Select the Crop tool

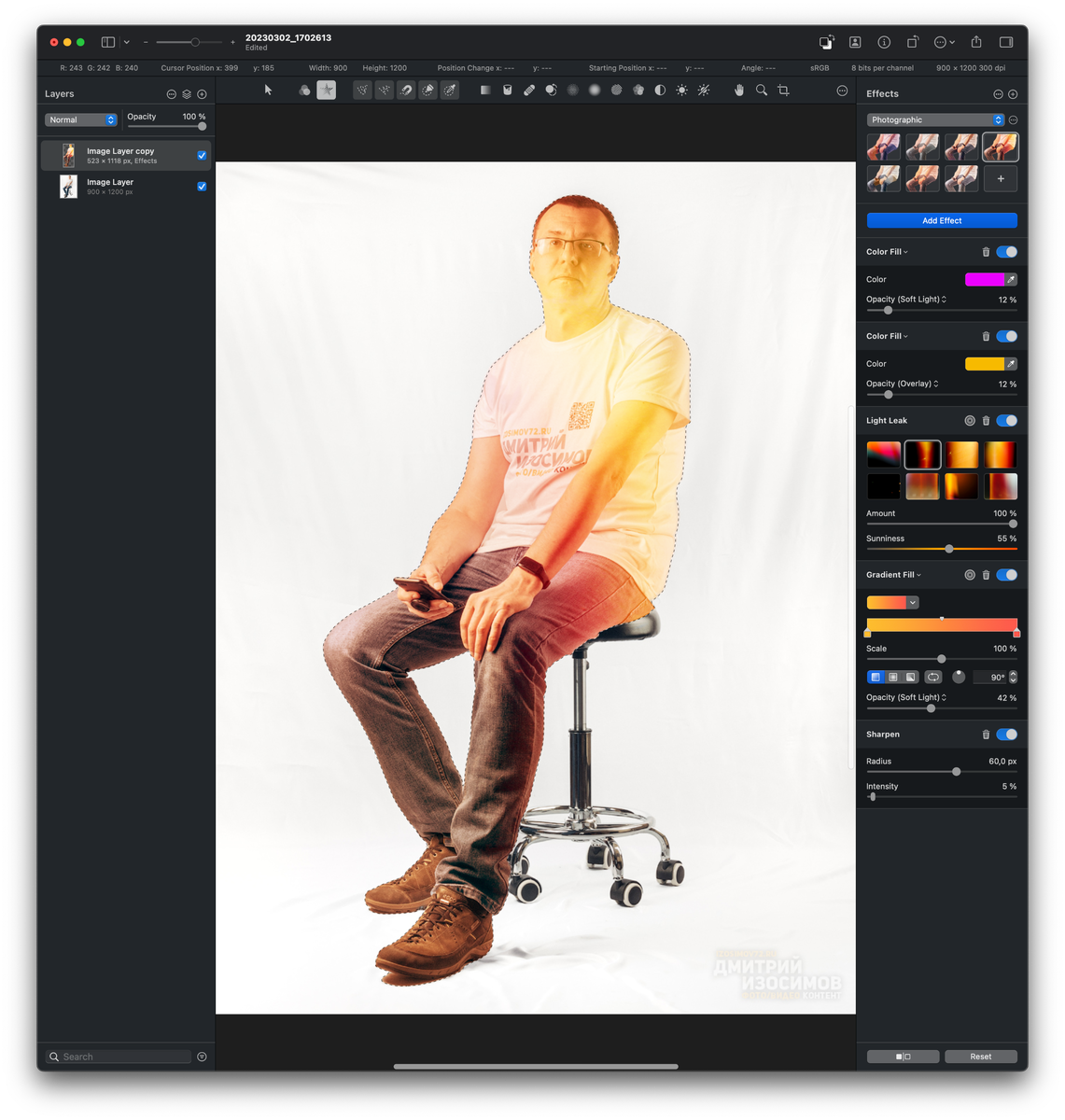tap(783, 91)
